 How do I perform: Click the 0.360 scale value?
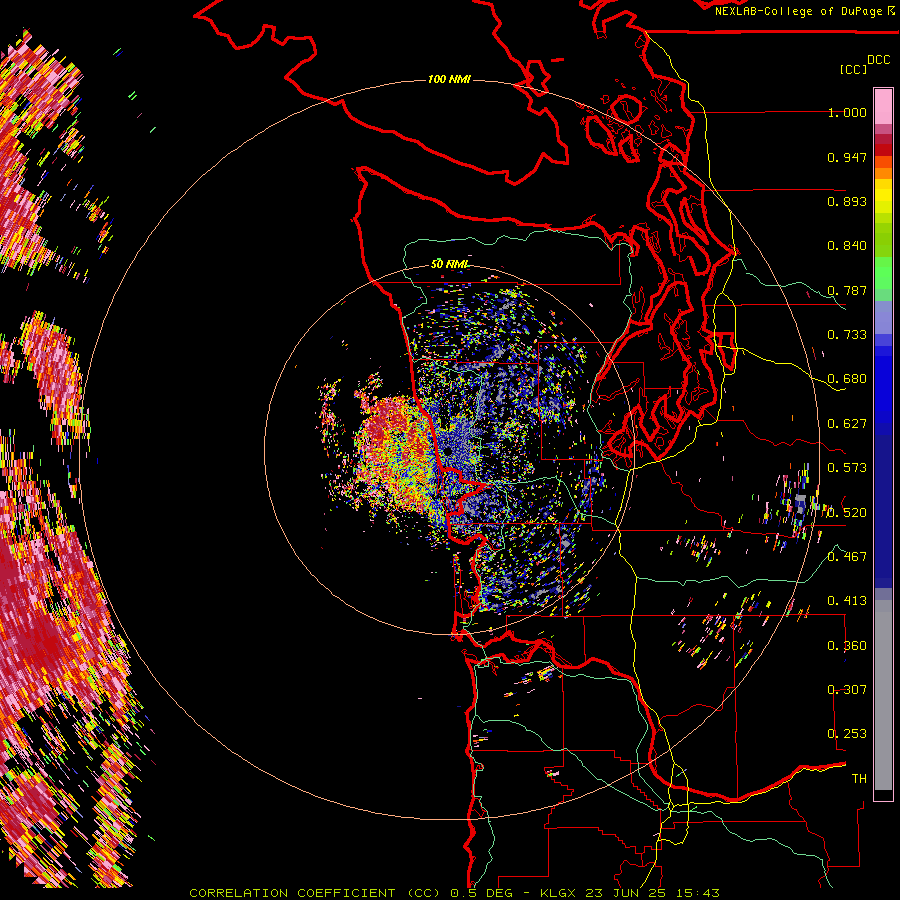(847, 646)
